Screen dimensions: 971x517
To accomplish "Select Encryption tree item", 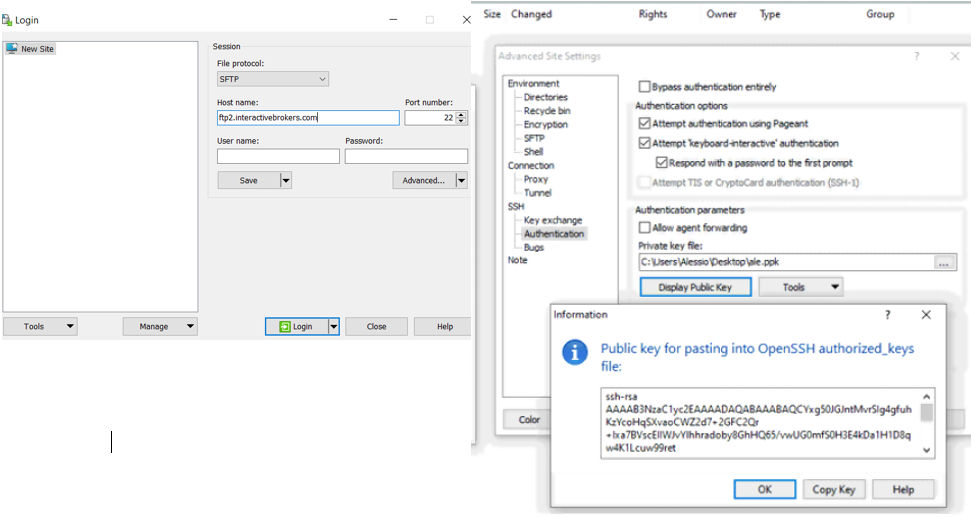I will click(546, 124).
